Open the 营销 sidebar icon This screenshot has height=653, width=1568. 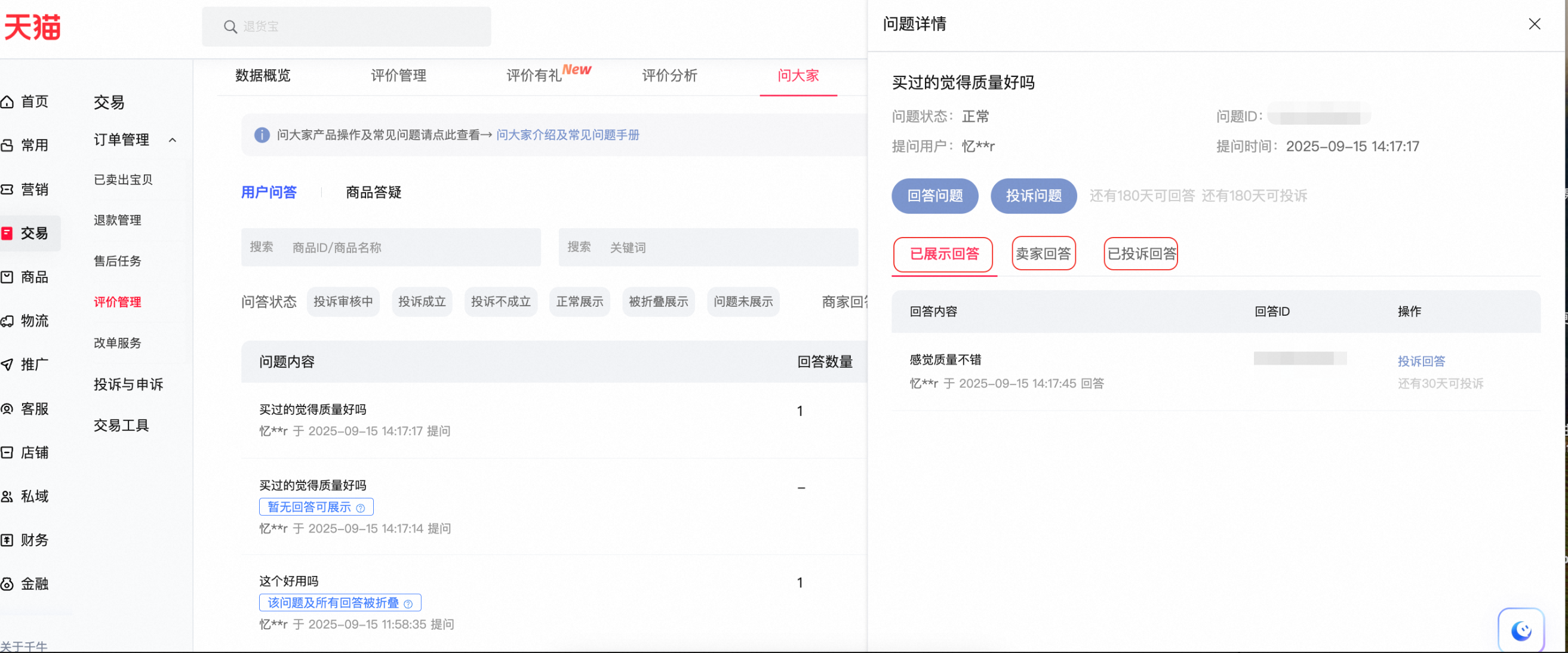(7, 189)
